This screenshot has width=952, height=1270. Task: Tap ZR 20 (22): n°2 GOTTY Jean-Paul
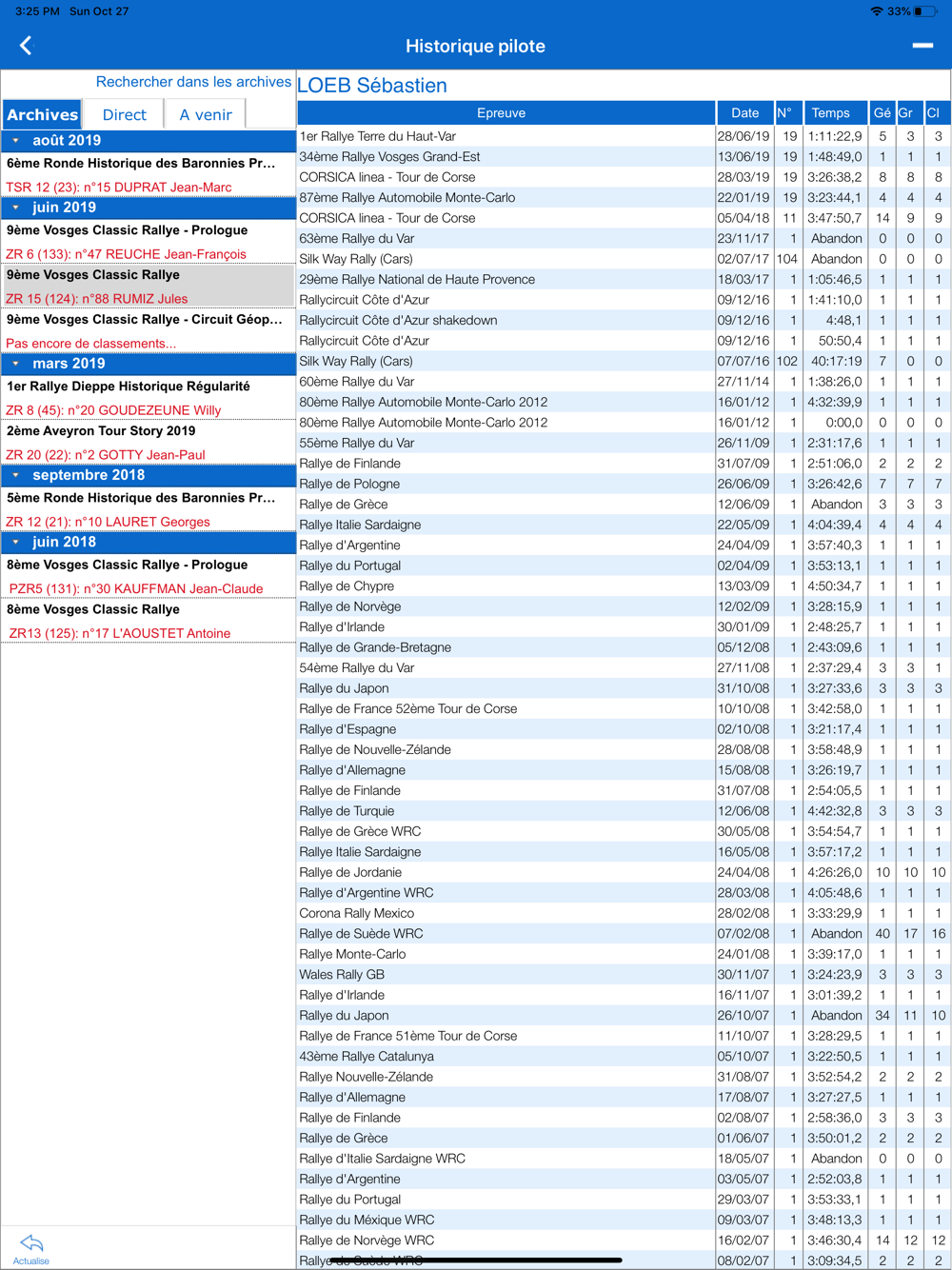[106, 454]
